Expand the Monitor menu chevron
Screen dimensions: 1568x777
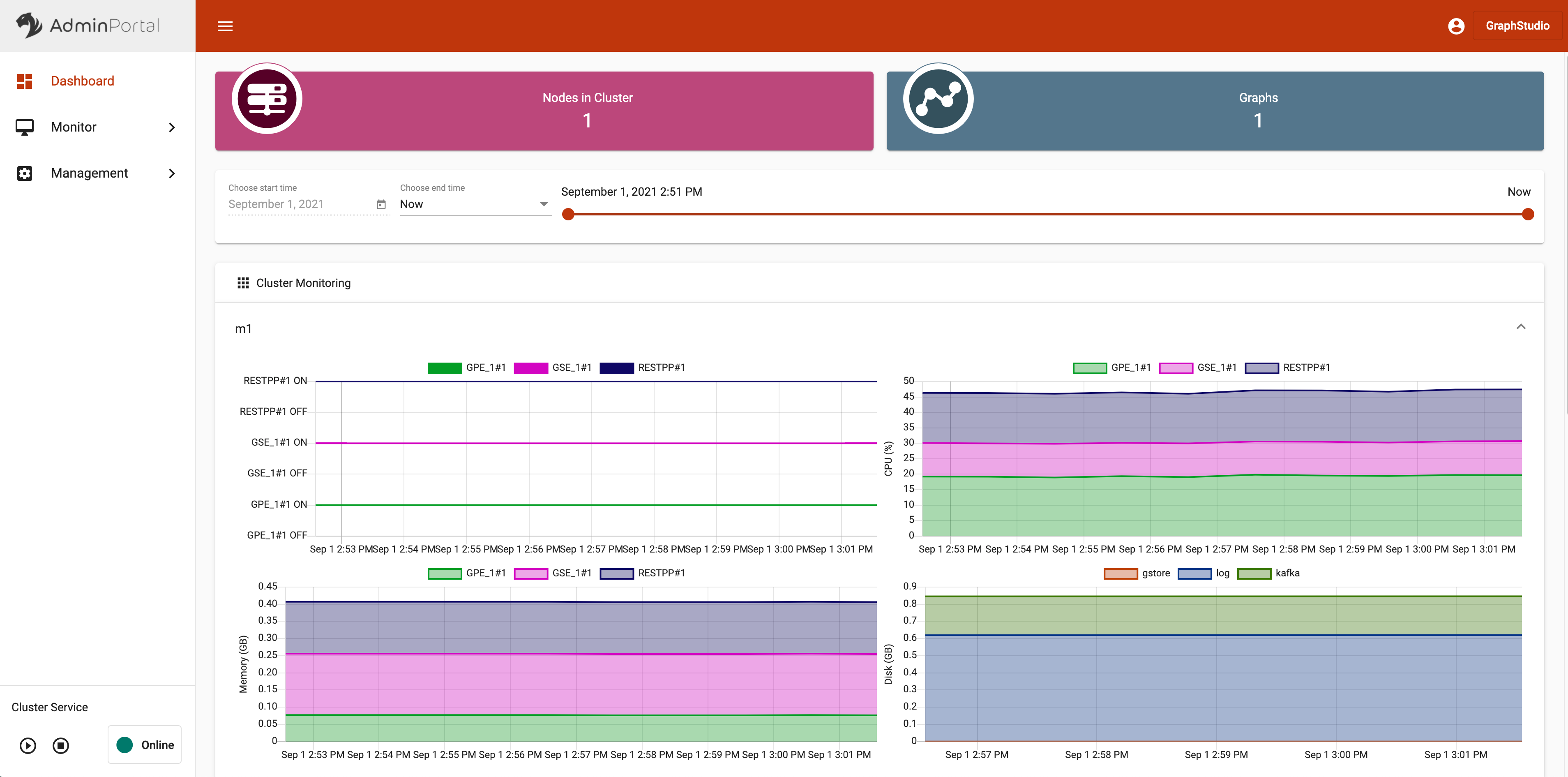point(172,127)
